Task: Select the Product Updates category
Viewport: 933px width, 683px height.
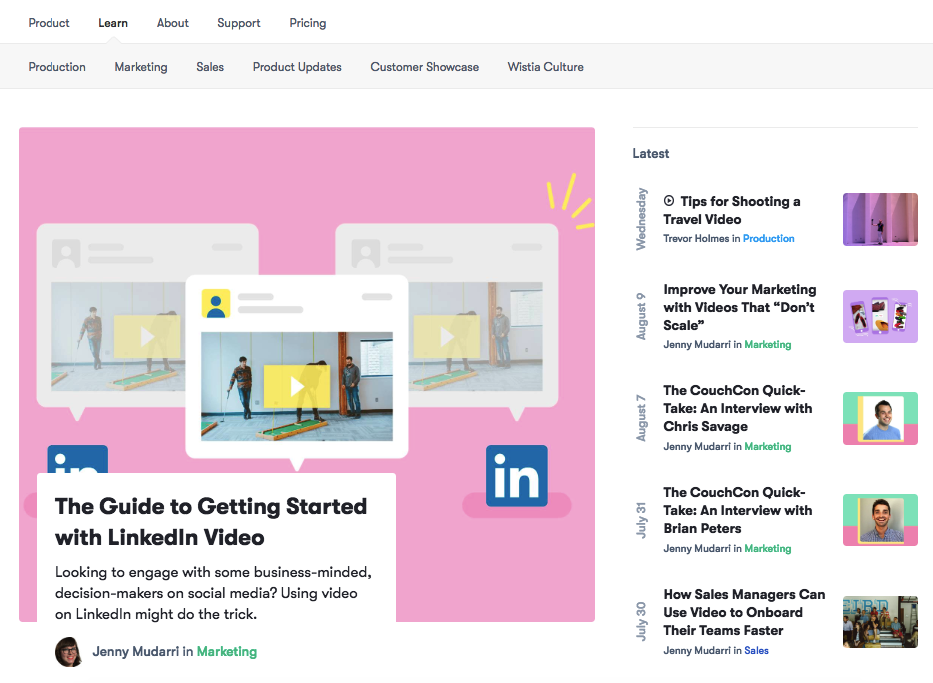Action: 297,67
